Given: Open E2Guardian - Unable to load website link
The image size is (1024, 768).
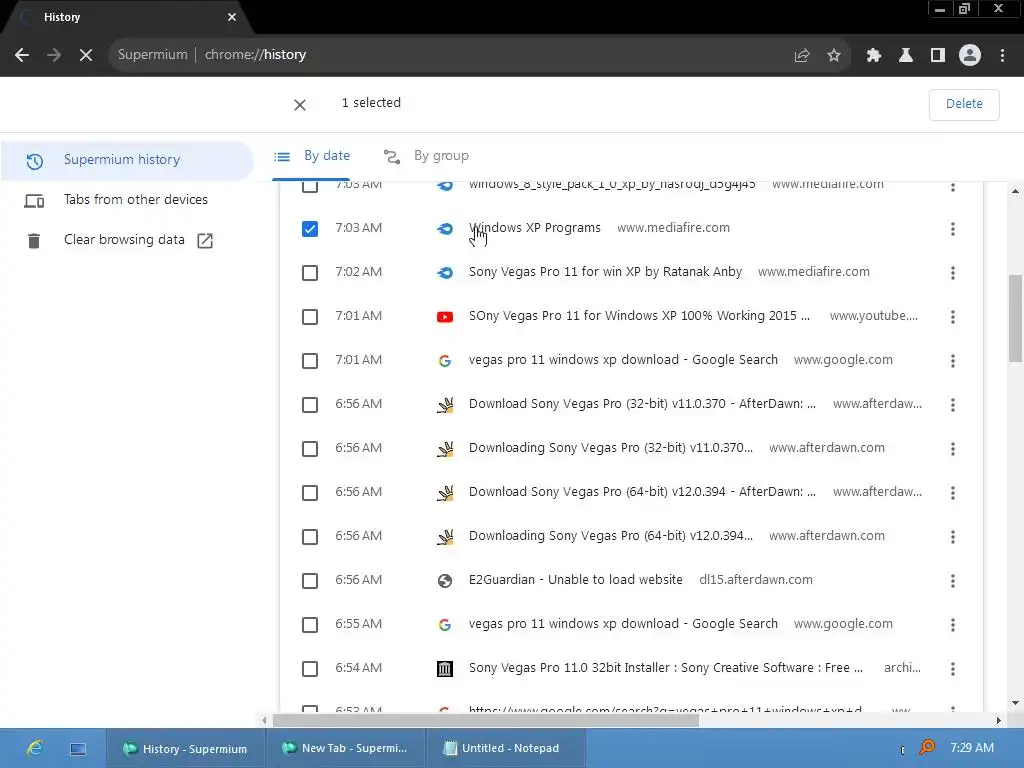Looking at the screenshot, I should (575, 580).
